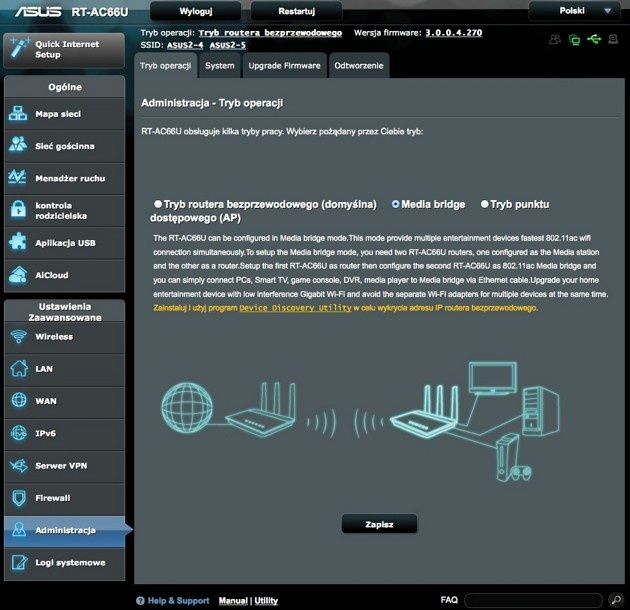Open the Logi systemowe menu item
This screenshot has height=610, width=630.
[65, 563]
